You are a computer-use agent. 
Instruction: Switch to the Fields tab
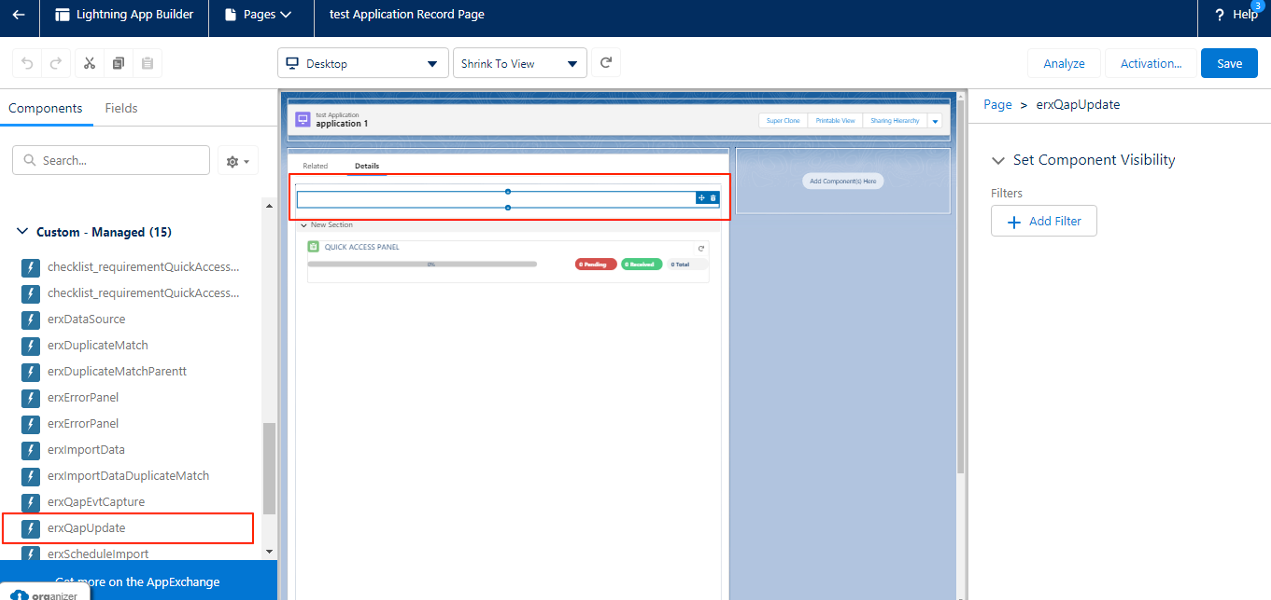[121, 108]
